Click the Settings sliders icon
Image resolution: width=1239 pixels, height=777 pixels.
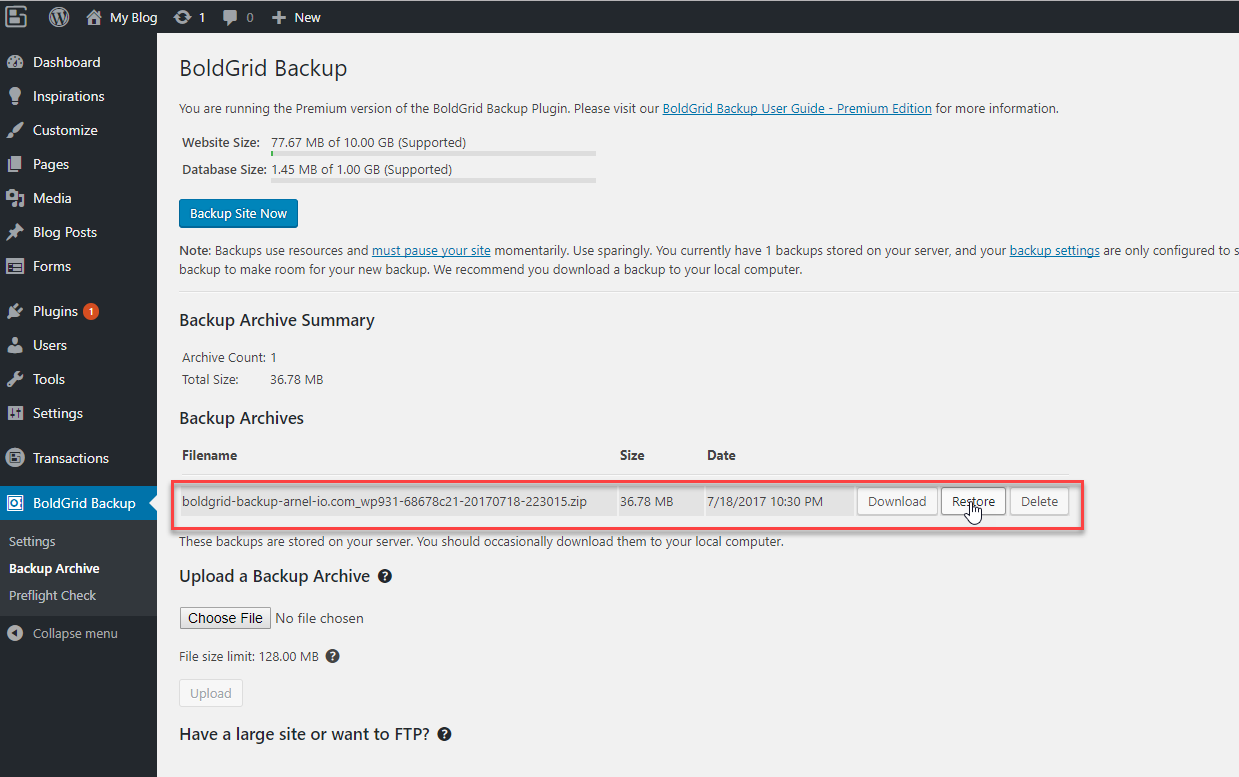[15, 413]
